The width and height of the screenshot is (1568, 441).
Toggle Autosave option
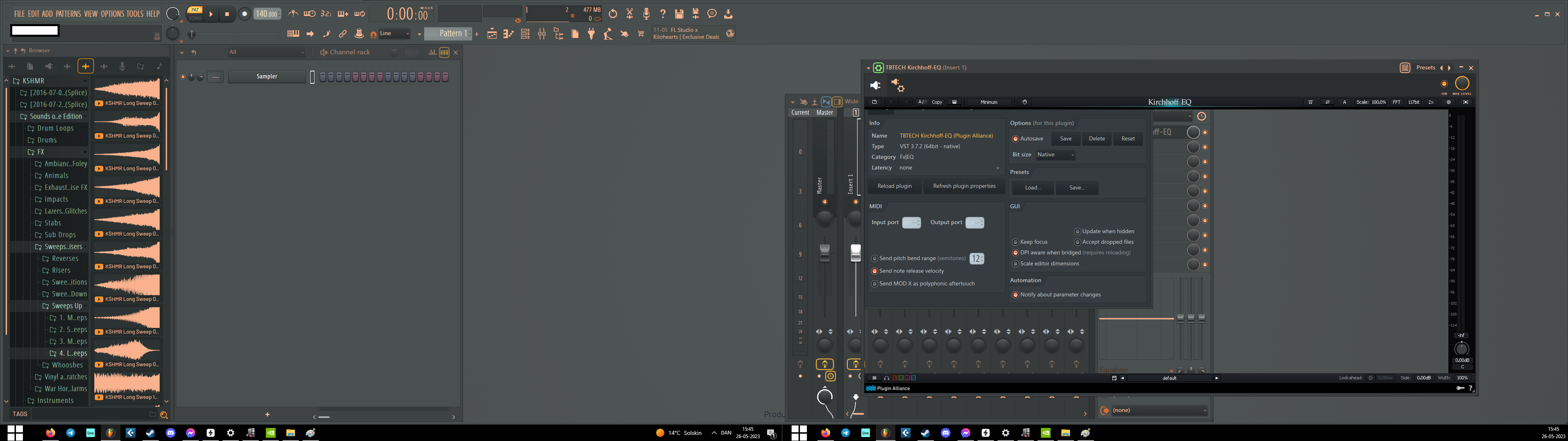point(1028,139)
